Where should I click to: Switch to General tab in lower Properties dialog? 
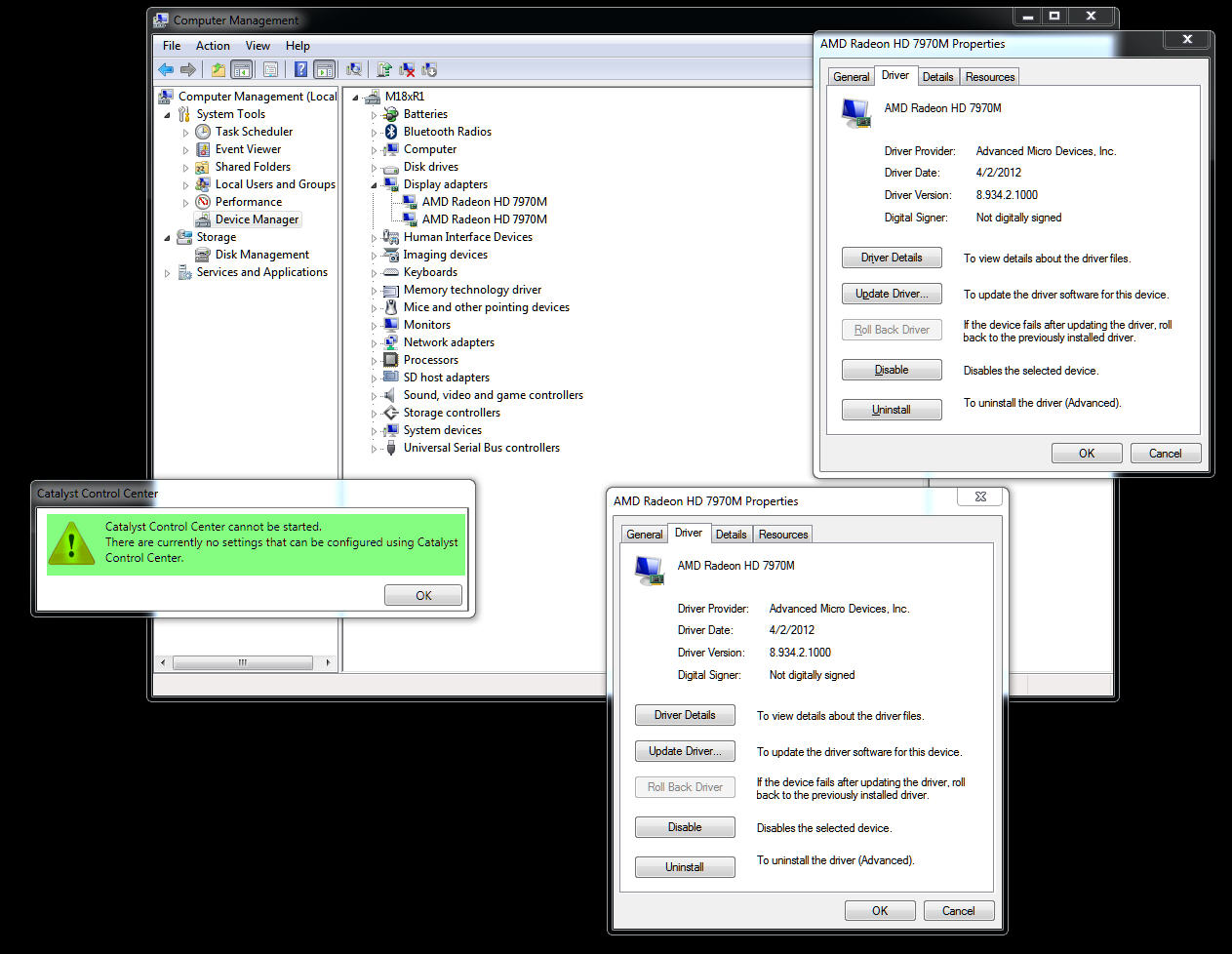[x=644, y=535]
